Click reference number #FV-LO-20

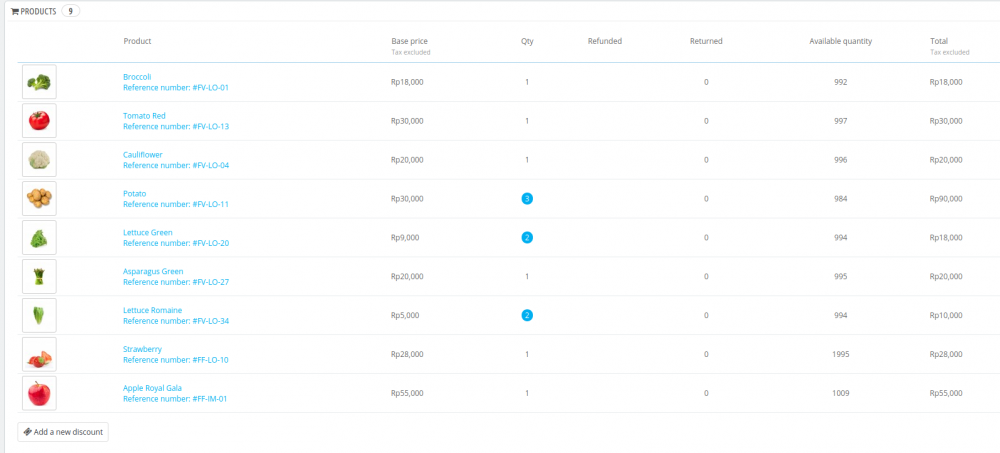coord(176,243)
